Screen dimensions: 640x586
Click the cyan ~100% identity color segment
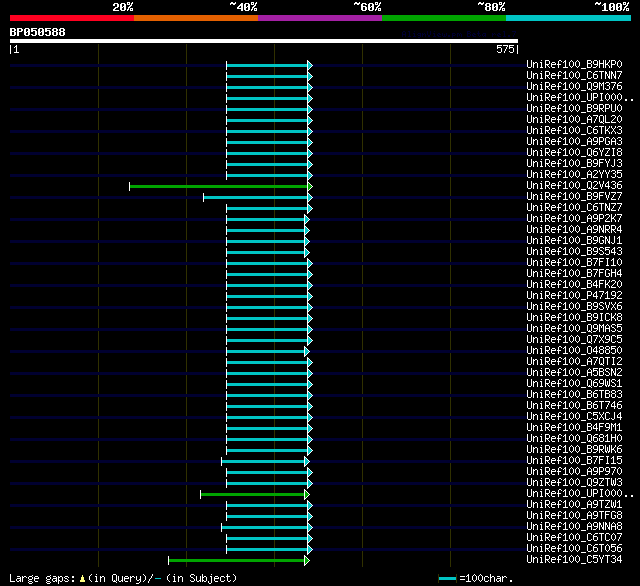coord(568,18)
